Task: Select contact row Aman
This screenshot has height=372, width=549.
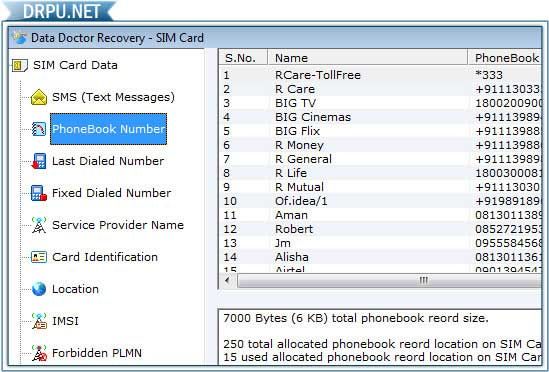Action: point(380,215)
